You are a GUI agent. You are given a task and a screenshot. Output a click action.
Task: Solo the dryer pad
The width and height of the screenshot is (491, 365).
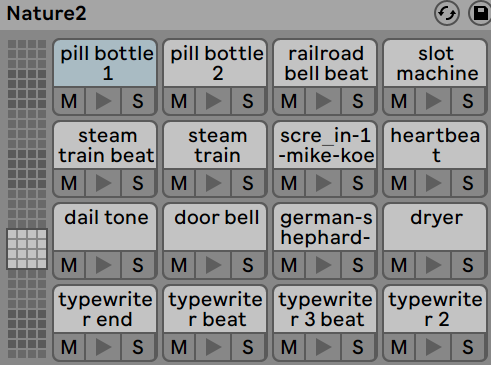[468, 265]
